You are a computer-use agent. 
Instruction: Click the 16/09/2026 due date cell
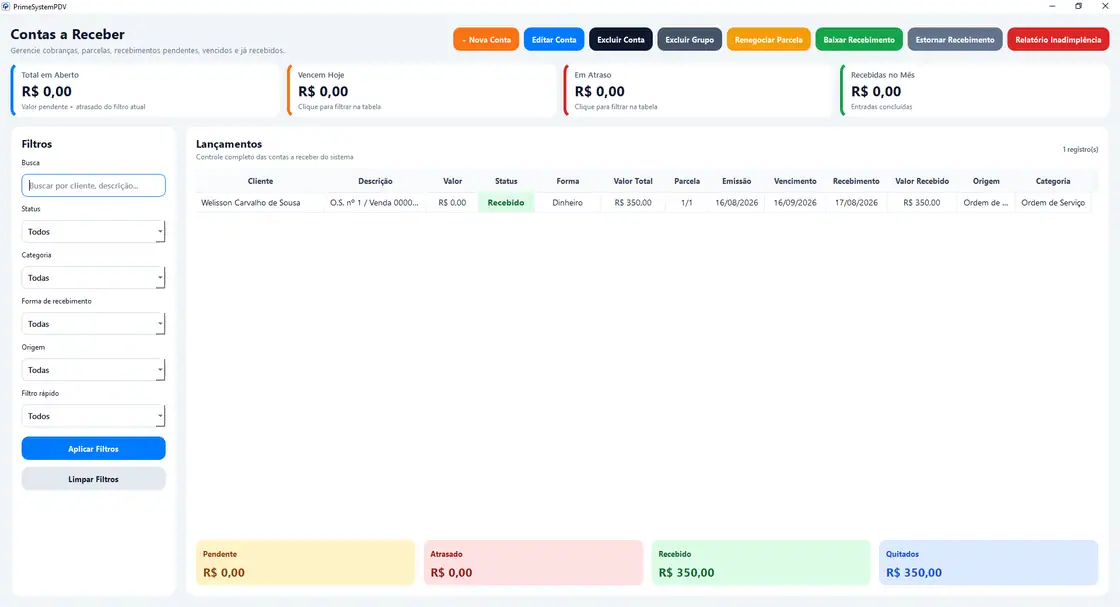click(795, 203)
